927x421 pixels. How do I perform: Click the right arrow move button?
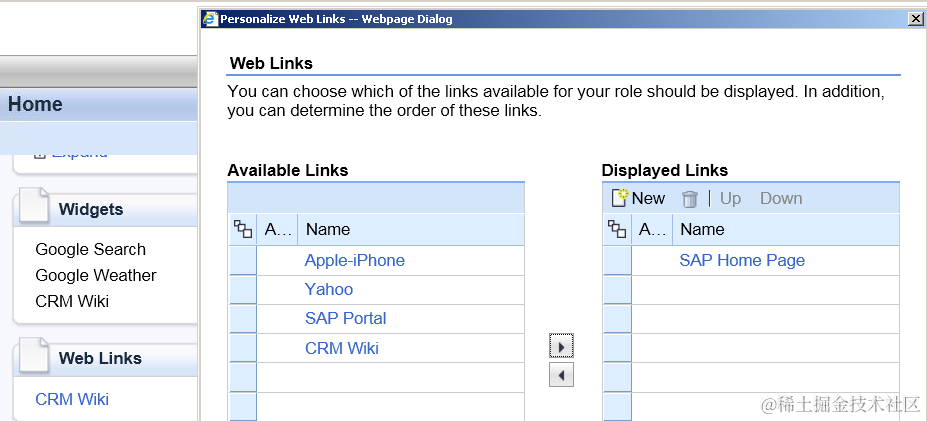(561, 346)
